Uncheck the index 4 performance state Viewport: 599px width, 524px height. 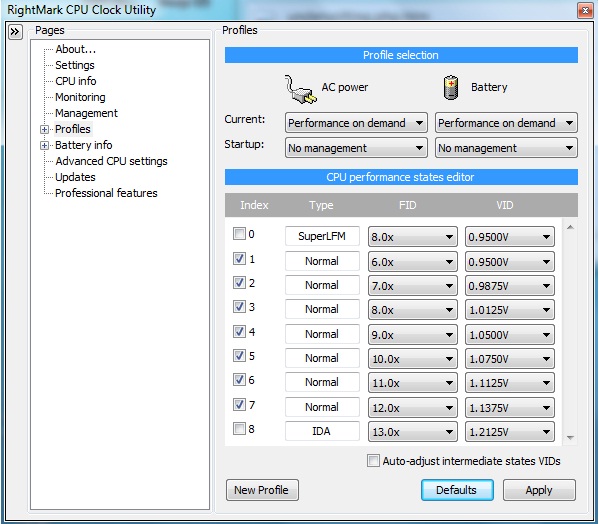click(x=239, y=331)
